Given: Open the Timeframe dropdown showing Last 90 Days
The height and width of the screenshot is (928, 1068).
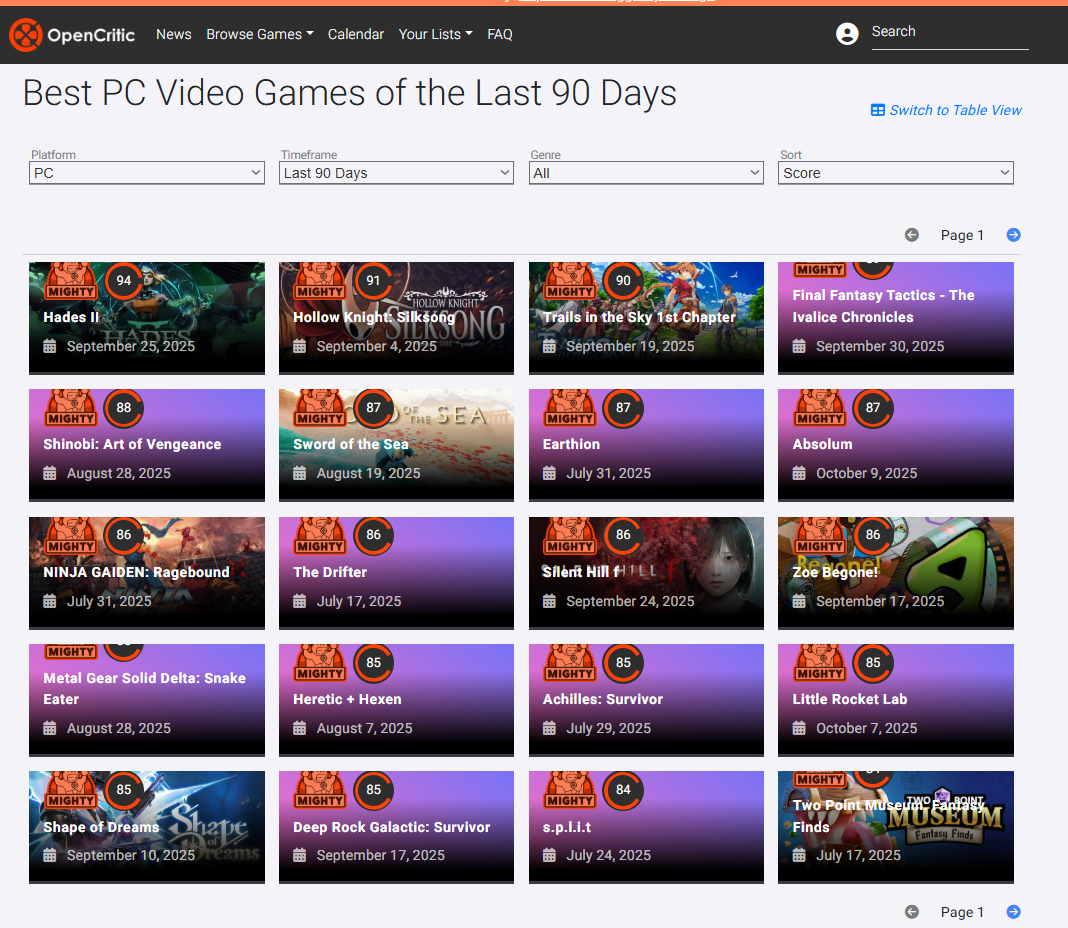Looking at the screenshot, I should click(396, 173).
